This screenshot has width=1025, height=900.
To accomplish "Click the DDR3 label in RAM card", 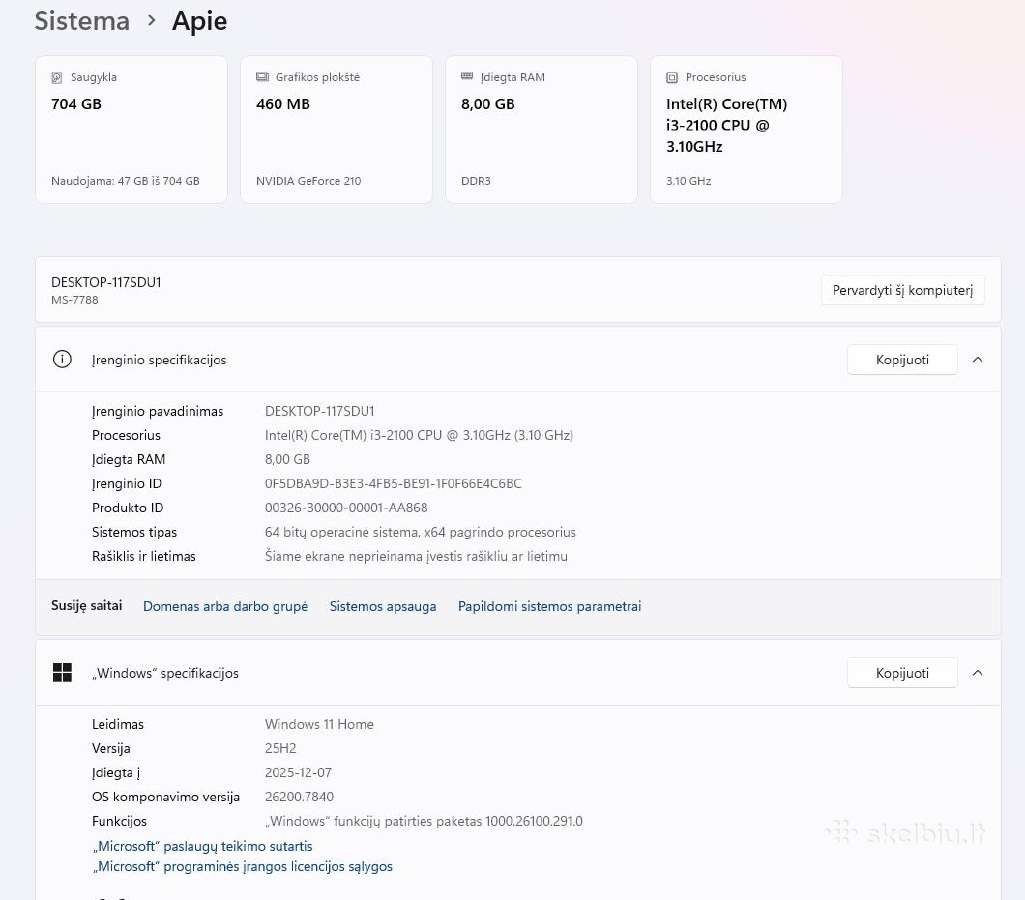I will coord(476,181).
